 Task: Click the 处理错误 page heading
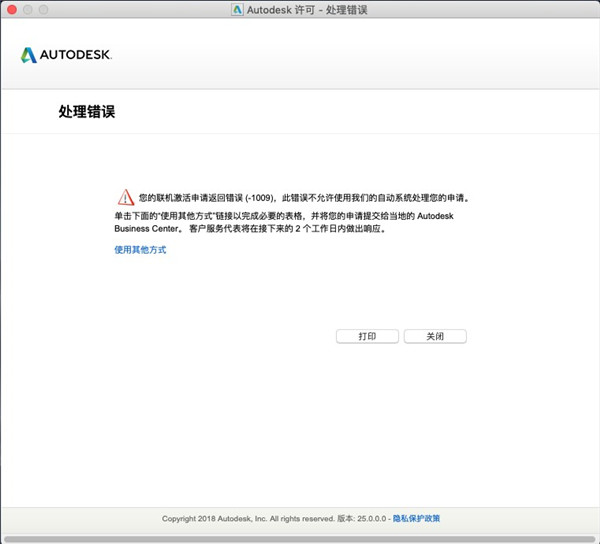tap(87, 112)
